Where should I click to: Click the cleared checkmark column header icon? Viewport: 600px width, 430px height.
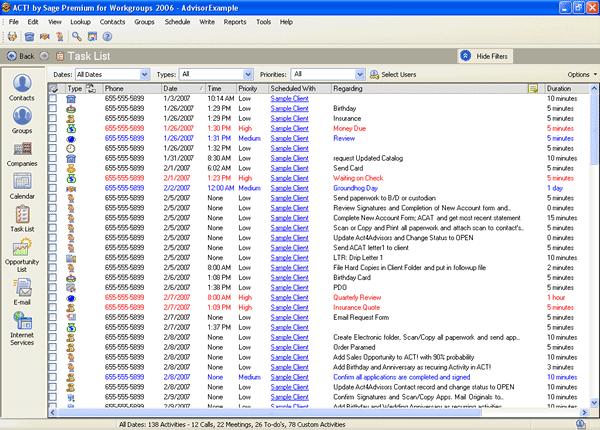(54, 89)
